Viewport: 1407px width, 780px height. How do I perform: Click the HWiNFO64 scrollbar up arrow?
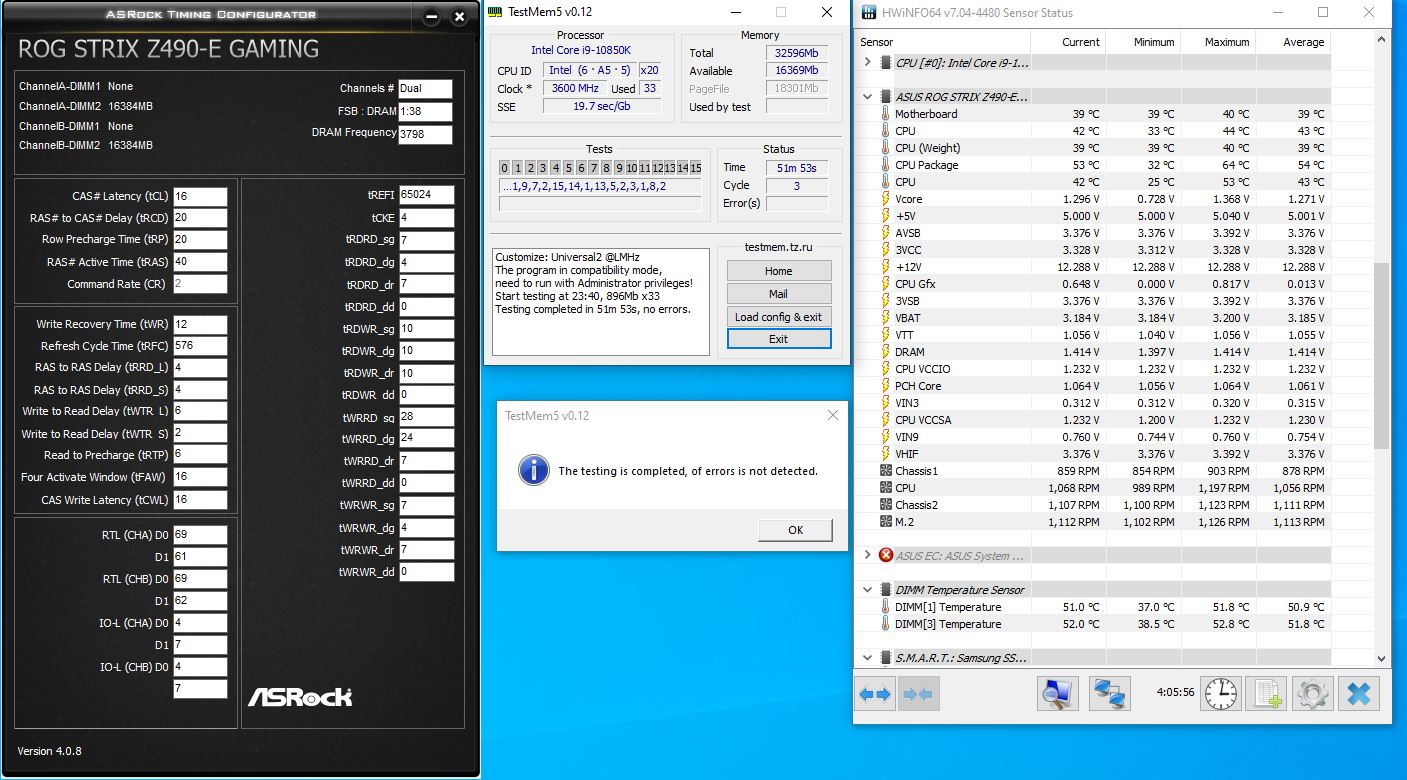click(x=1382, y=40)
